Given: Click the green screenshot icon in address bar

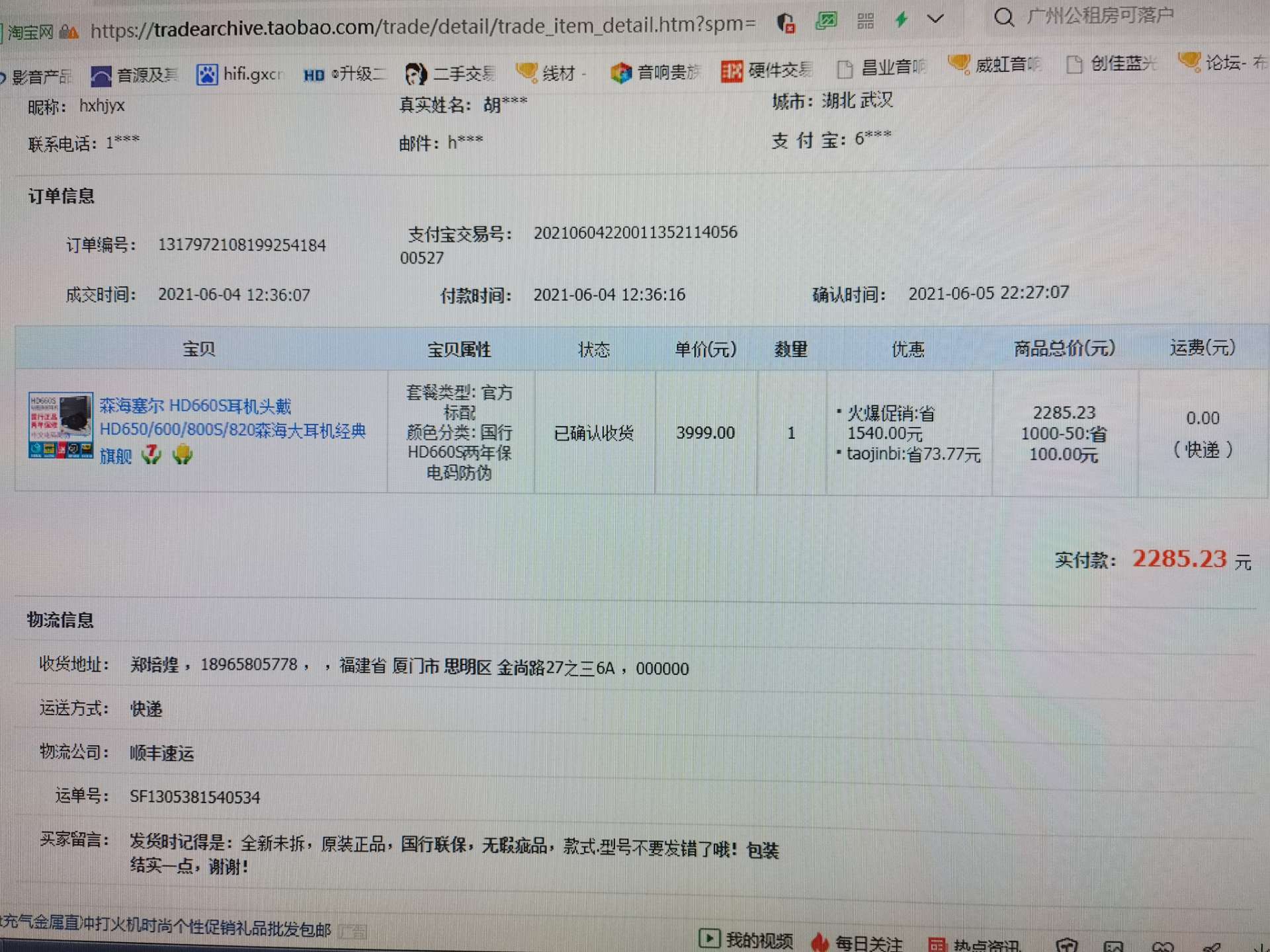Looking at the screenshot, I should 825,21.
